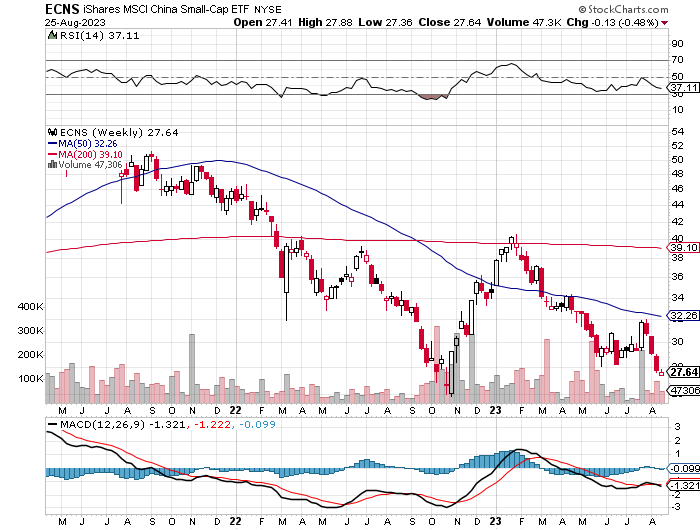The width and height of the screenshot is (700, 530).
Task: Click the MA(50) 32.26 legend entry
Action: (83, 143)
